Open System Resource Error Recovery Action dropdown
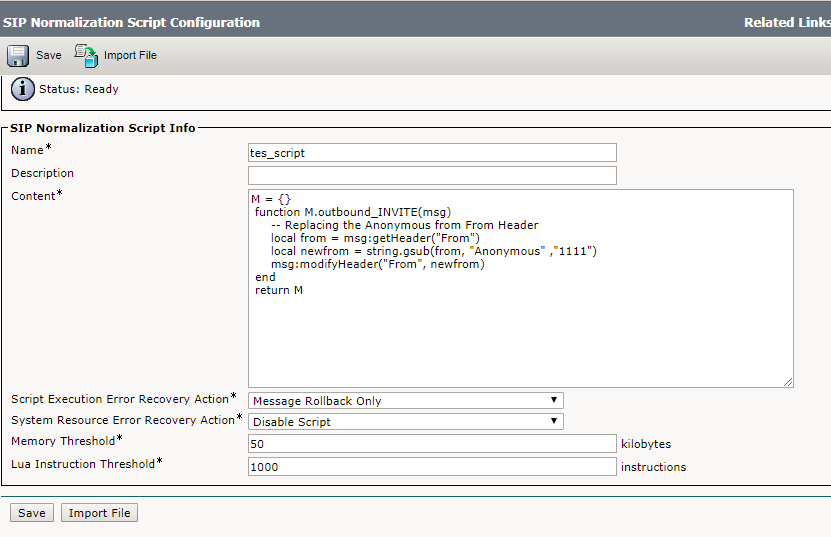This screenshot has height=537, width=831. pyautogui.click(x=405, y=422)
